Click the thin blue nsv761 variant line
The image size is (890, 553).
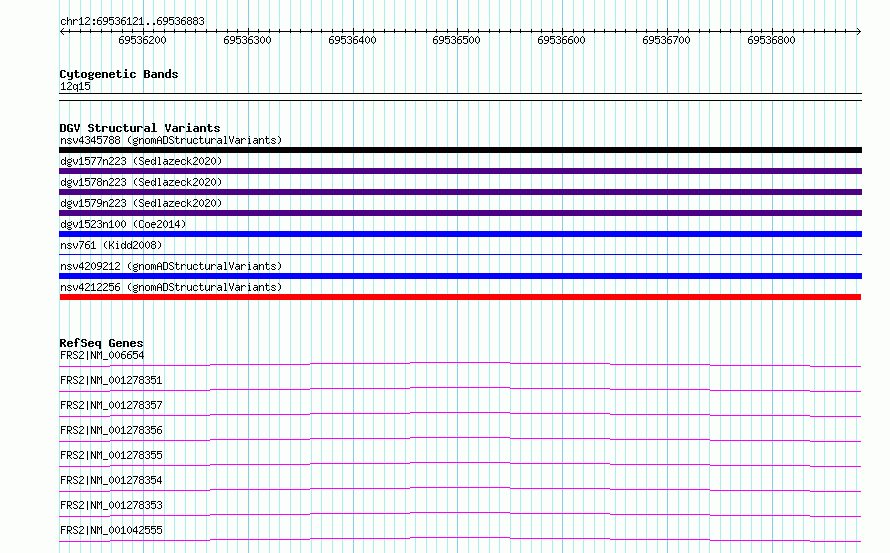click(x=460, y=254)
